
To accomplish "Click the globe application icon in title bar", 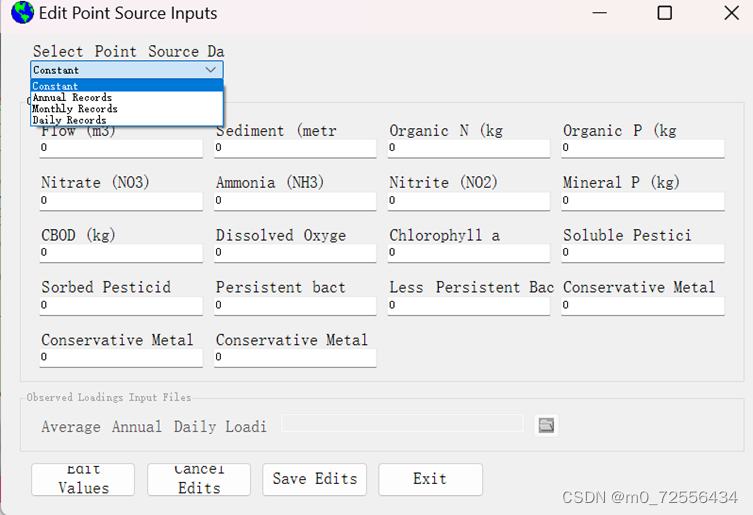I will 22,13.
